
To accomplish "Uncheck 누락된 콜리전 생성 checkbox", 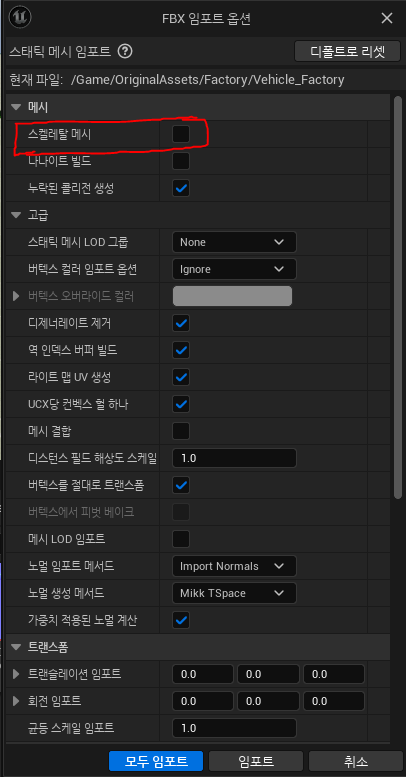I will (x=181, y=188).
